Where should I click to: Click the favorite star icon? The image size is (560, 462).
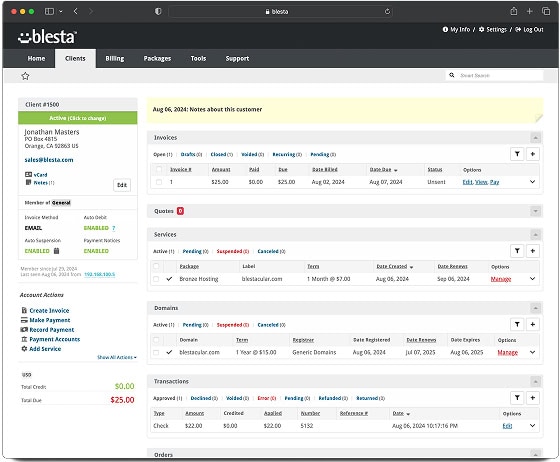[25, 76]
